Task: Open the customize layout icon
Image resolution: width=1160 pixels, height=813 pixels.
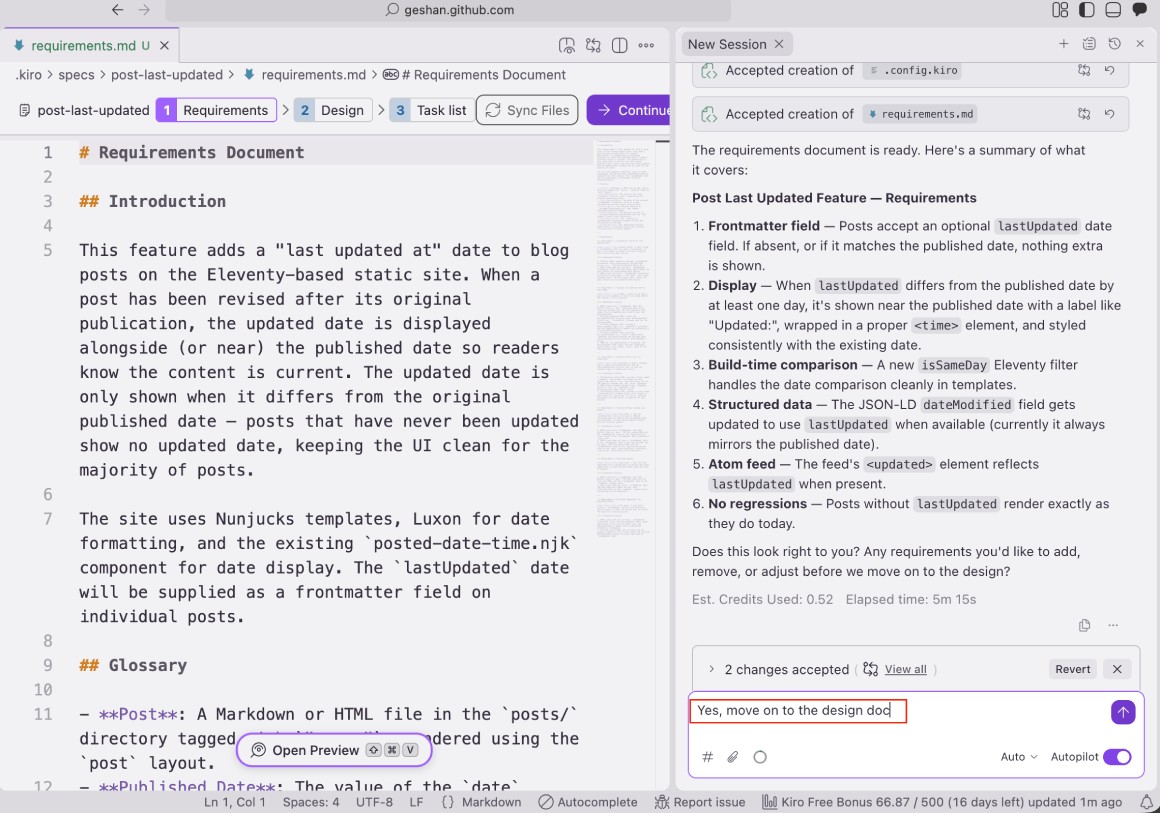Action: point(1060,10)
